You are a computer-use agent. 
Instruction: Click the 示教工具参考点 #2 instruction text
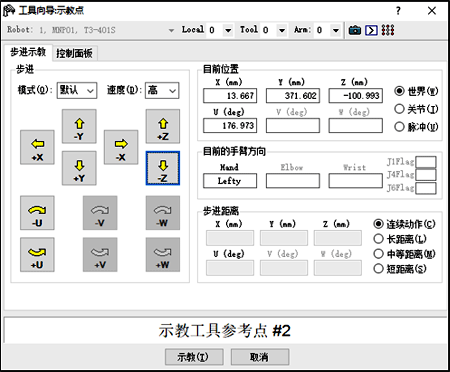(x=225, y=331)
